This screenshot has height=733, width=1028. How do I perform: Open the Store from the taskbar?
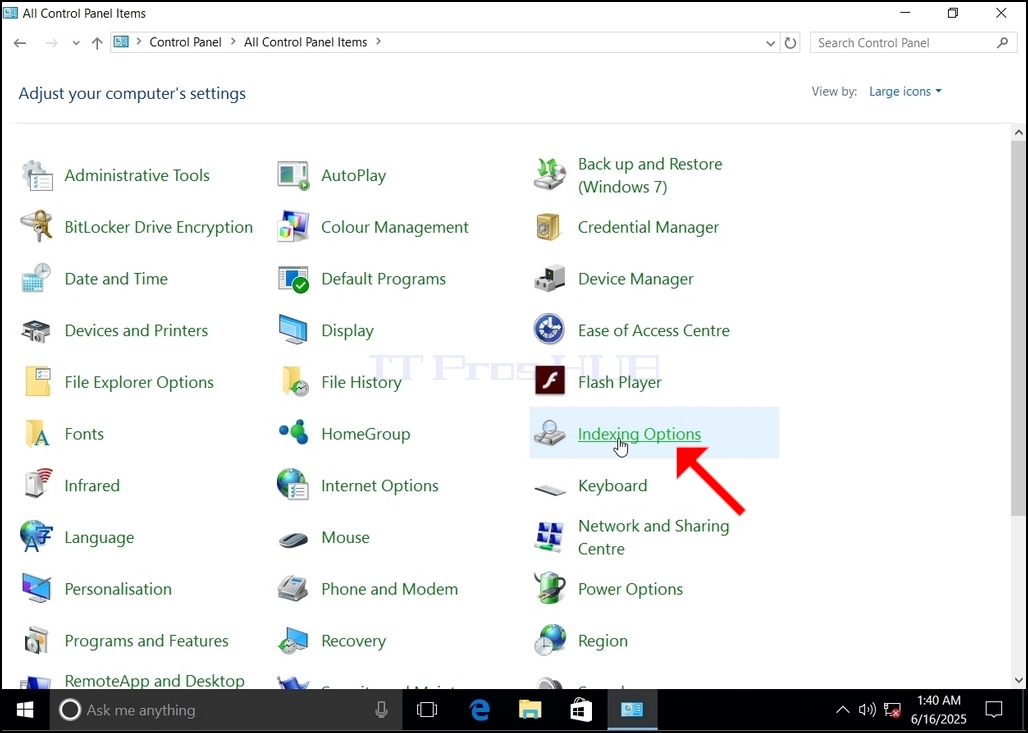pyautogui.click(x=581, y=709)
